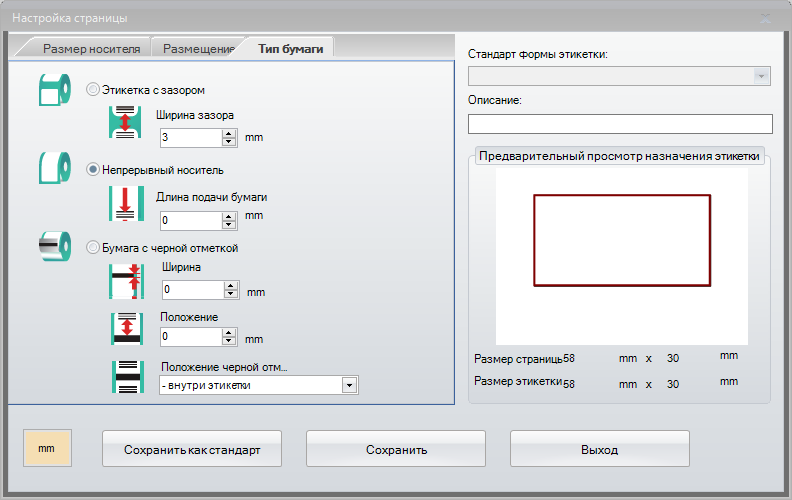This screenshot has height=500, width=792.
Task: Click the Размер страницы label text
Action: pyautogui.click(x=518, y=359)
